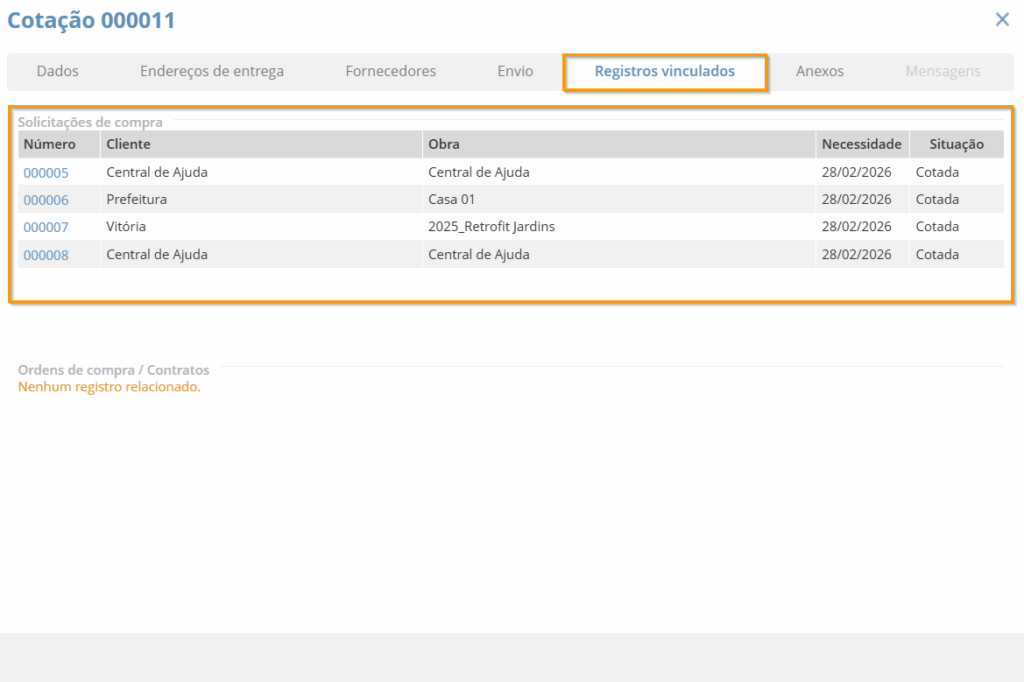This screenshot has height=682, width=1024.
Task: Open purchase request 000005 link
Action: point(46,173)
